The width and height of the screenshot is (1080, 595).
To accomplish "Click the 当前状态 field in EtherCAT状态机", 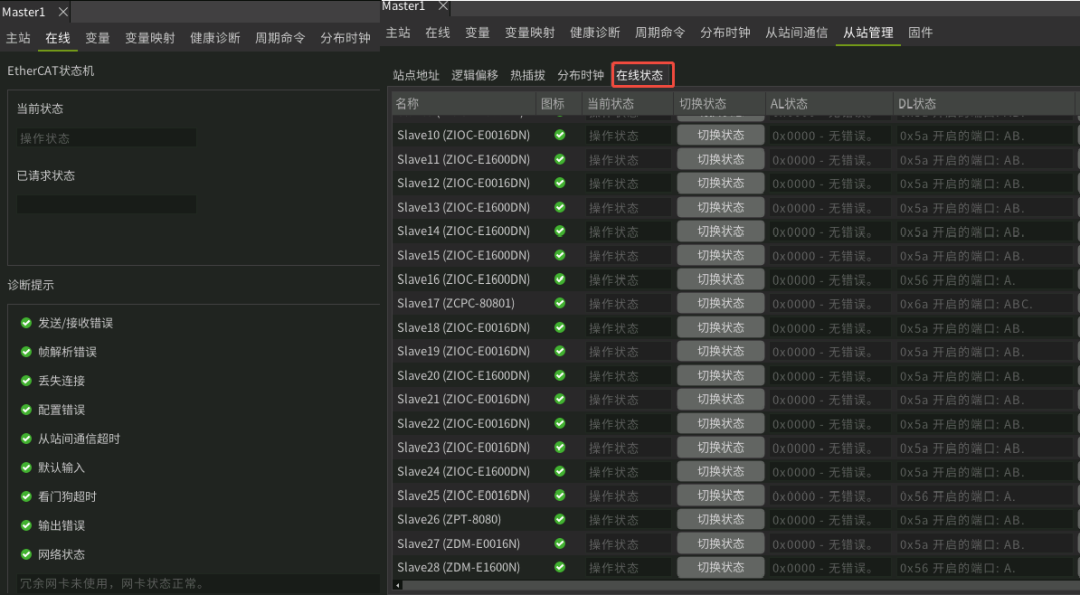I will pos(107,138).
